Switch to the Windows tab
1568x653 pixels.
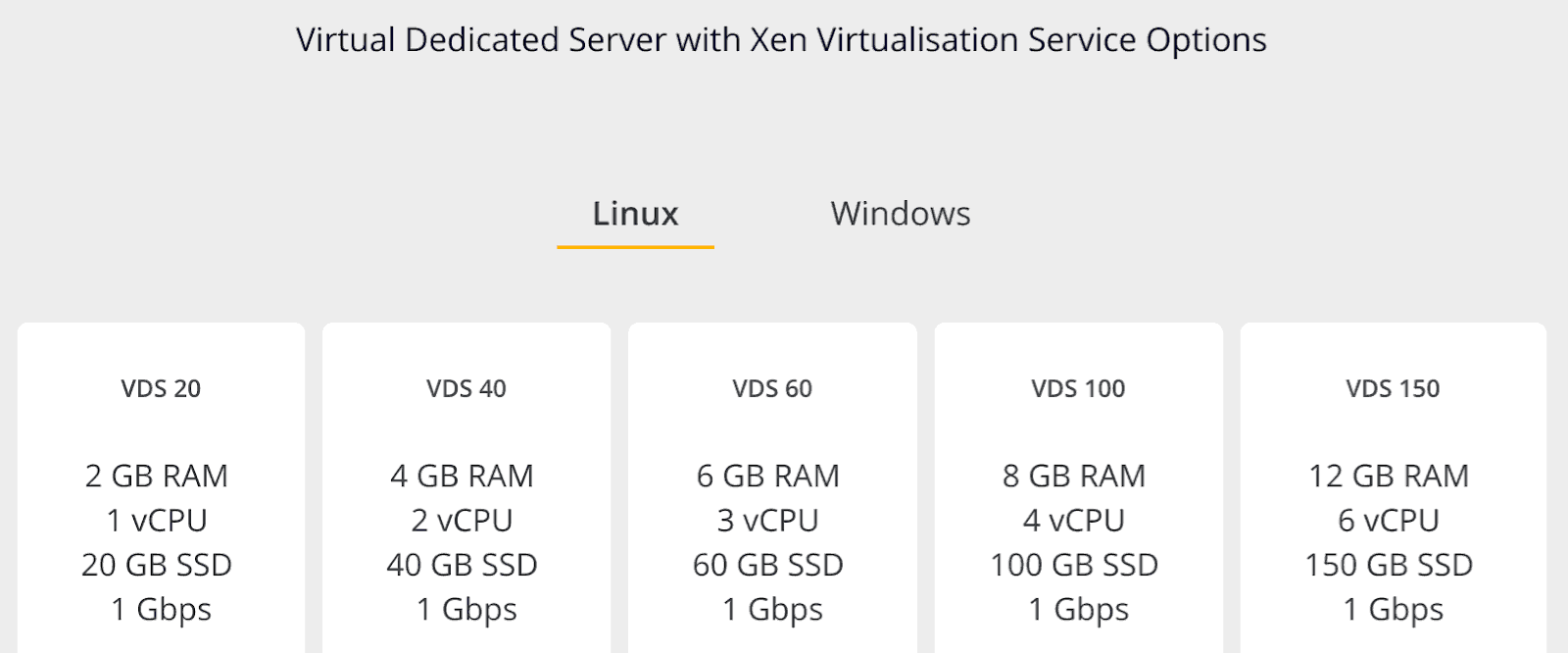901,214
